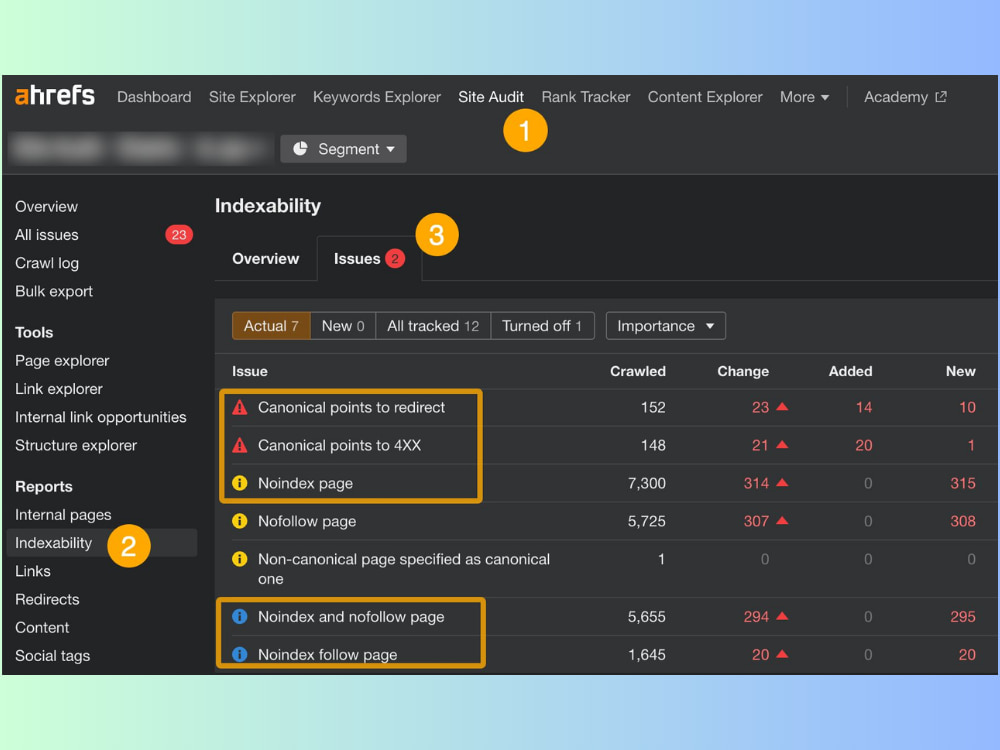
Task: Select the Actual 7 filter
Action: [271, 326]
